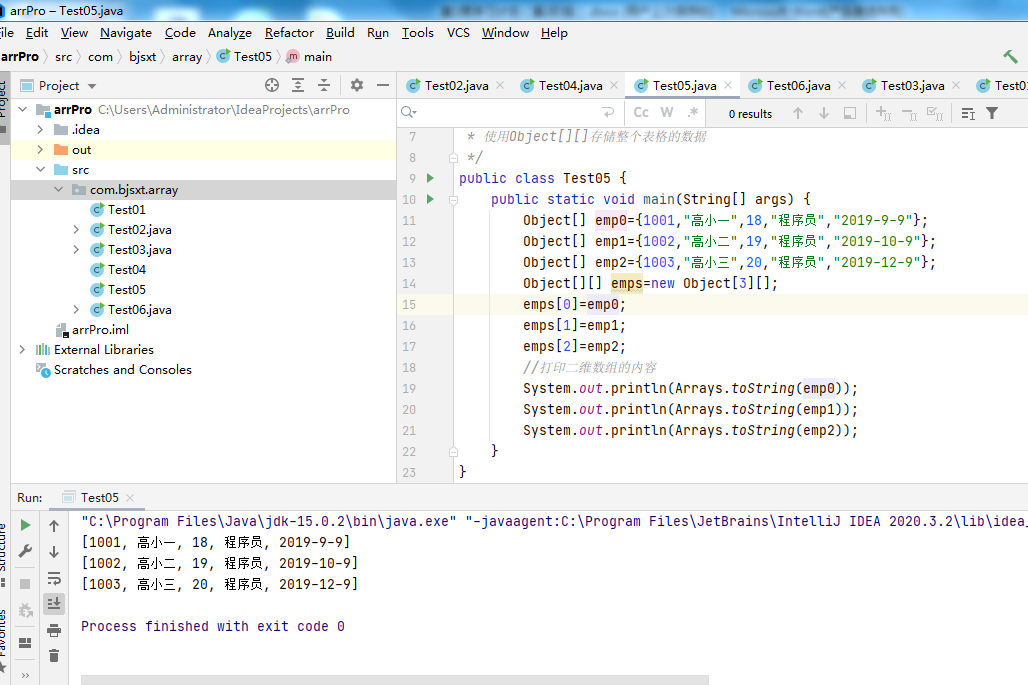1028x685 pixels.
Task: Select Test04 in project tree
Action: [x=127, y=269]
